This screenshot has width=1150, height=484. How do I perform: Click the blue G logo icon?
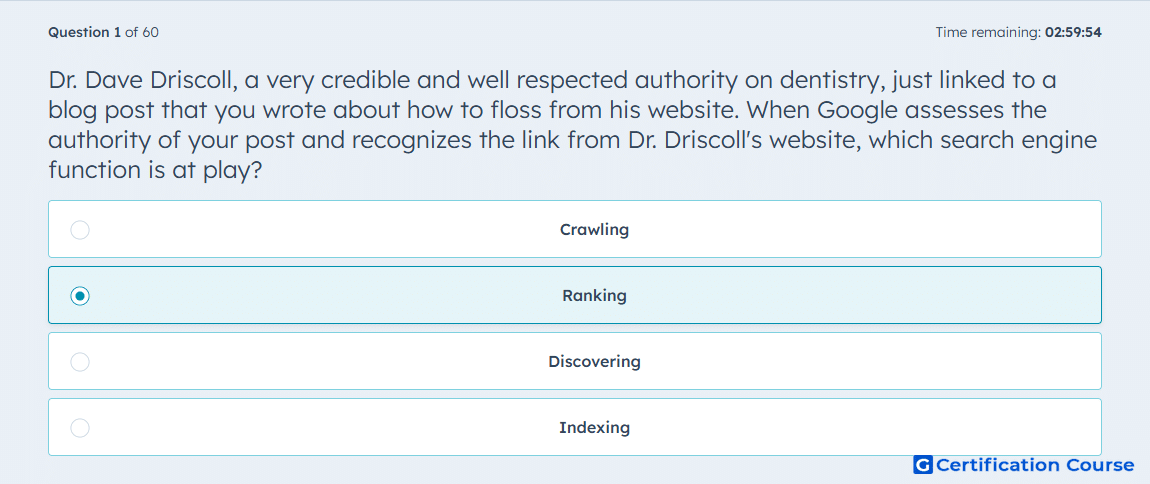click(923, 465)
